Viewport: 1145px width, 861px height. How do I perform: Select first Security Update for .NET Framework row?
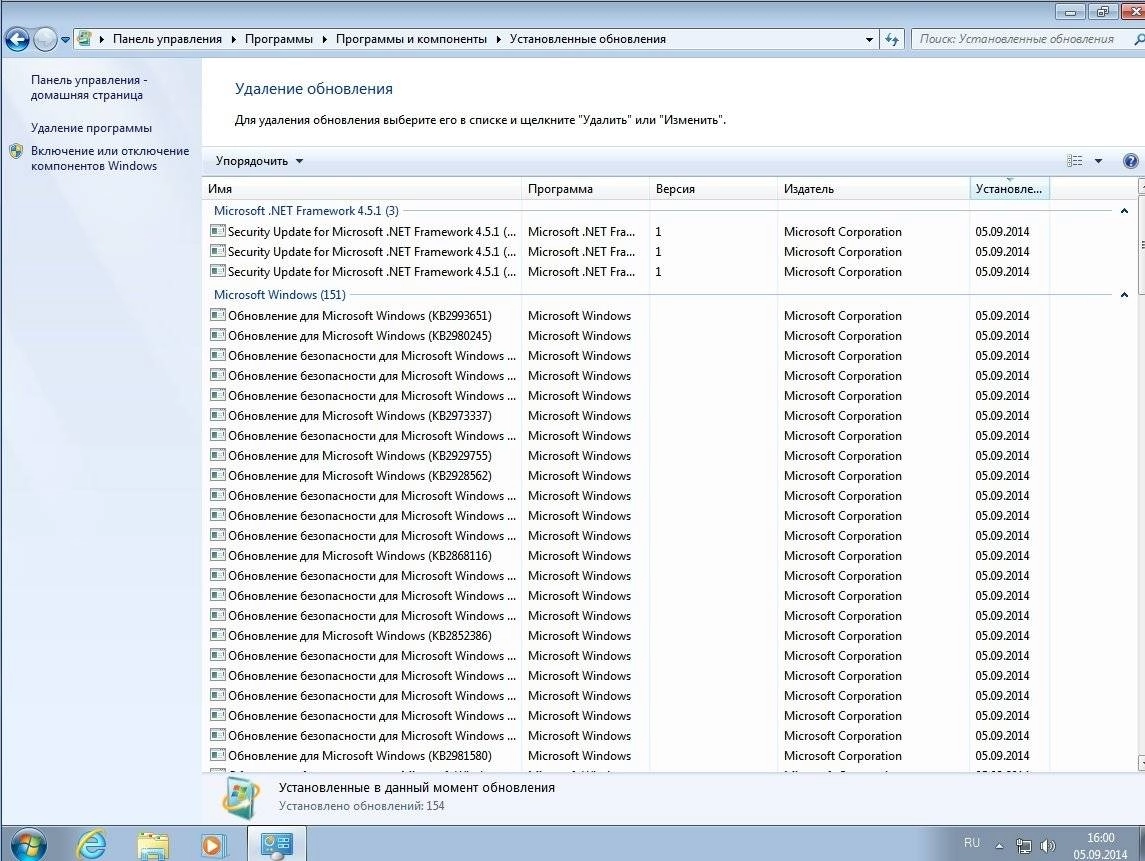pos(627,231)
